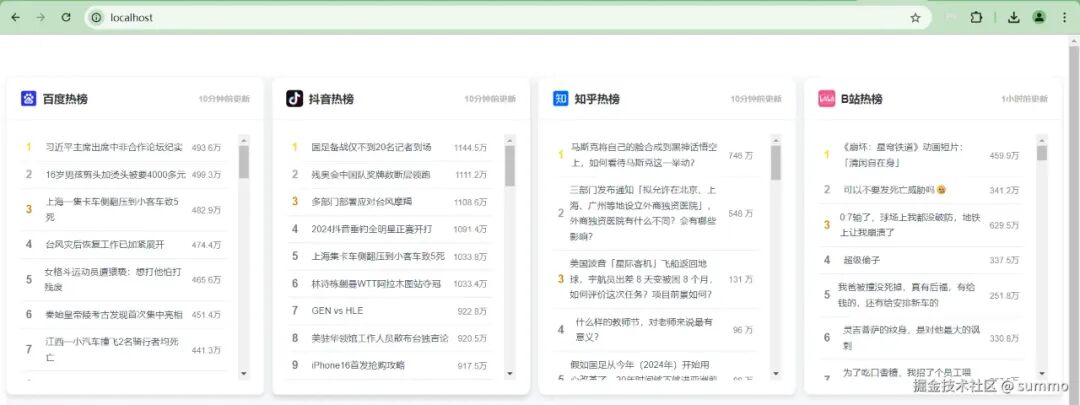Image resolution: width=1080 pixels, height=405 pixels.
Task: Click the browser back arrow
Action: (15, 18)
